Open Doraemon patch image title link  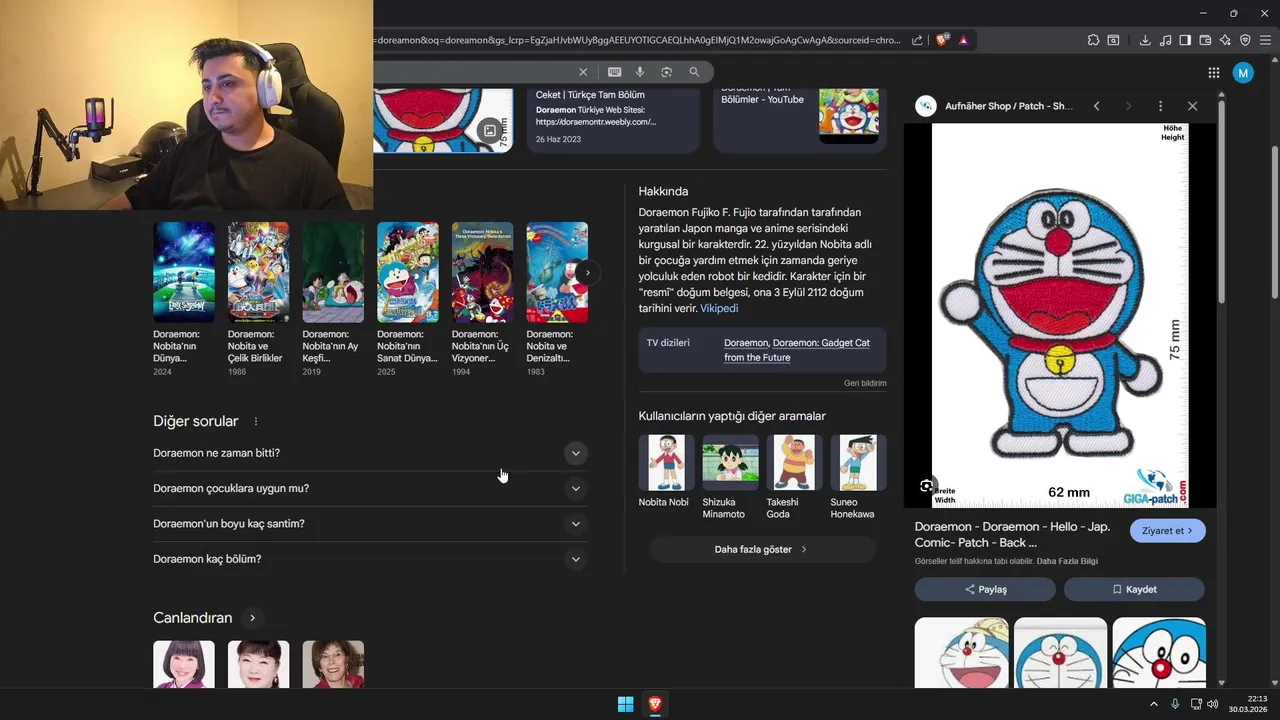pyautogui.click(x=1012, y=534)
